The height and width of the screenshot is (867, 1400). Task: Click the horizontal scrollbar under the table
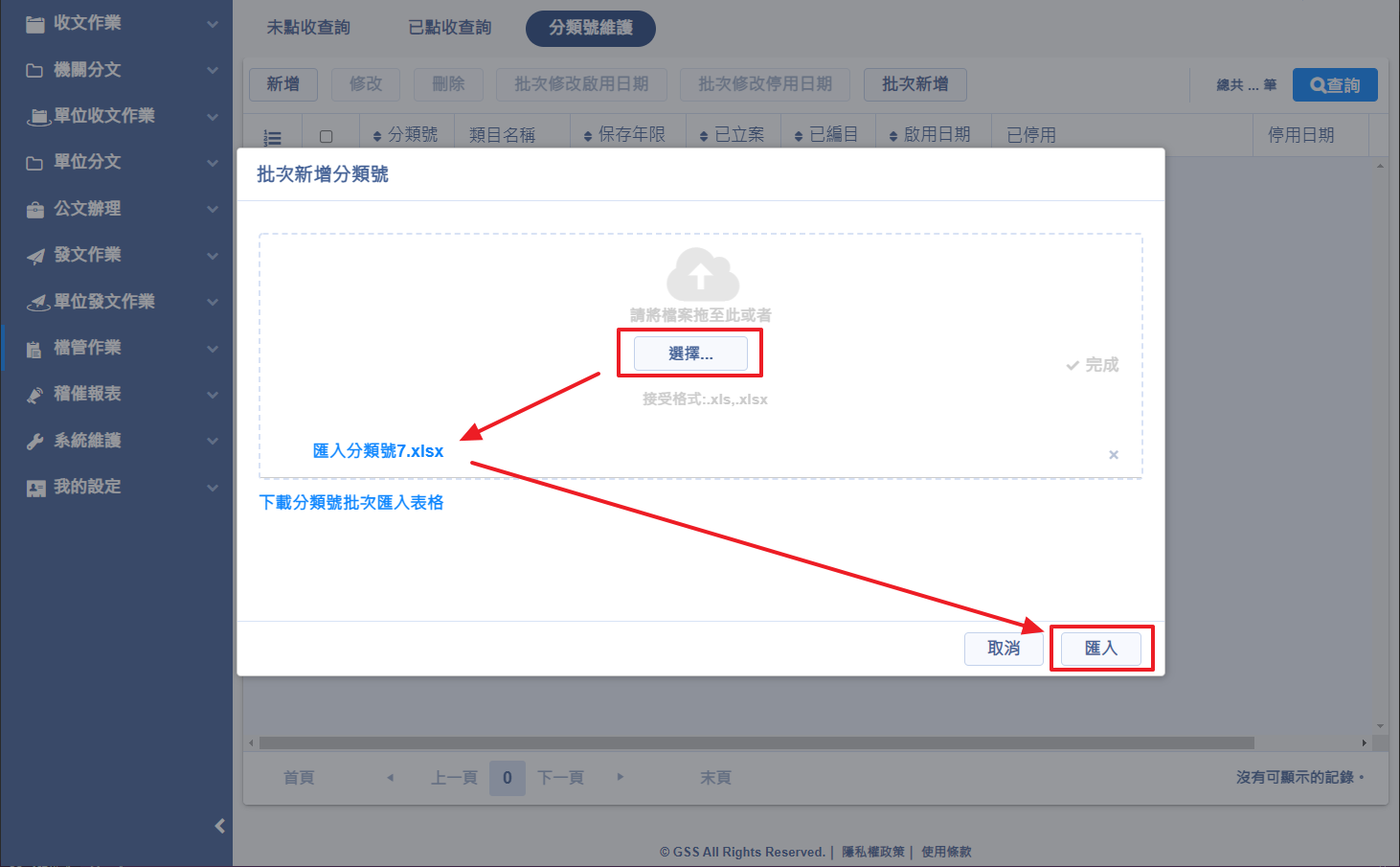pyautogui.click(x=756, y=742)
